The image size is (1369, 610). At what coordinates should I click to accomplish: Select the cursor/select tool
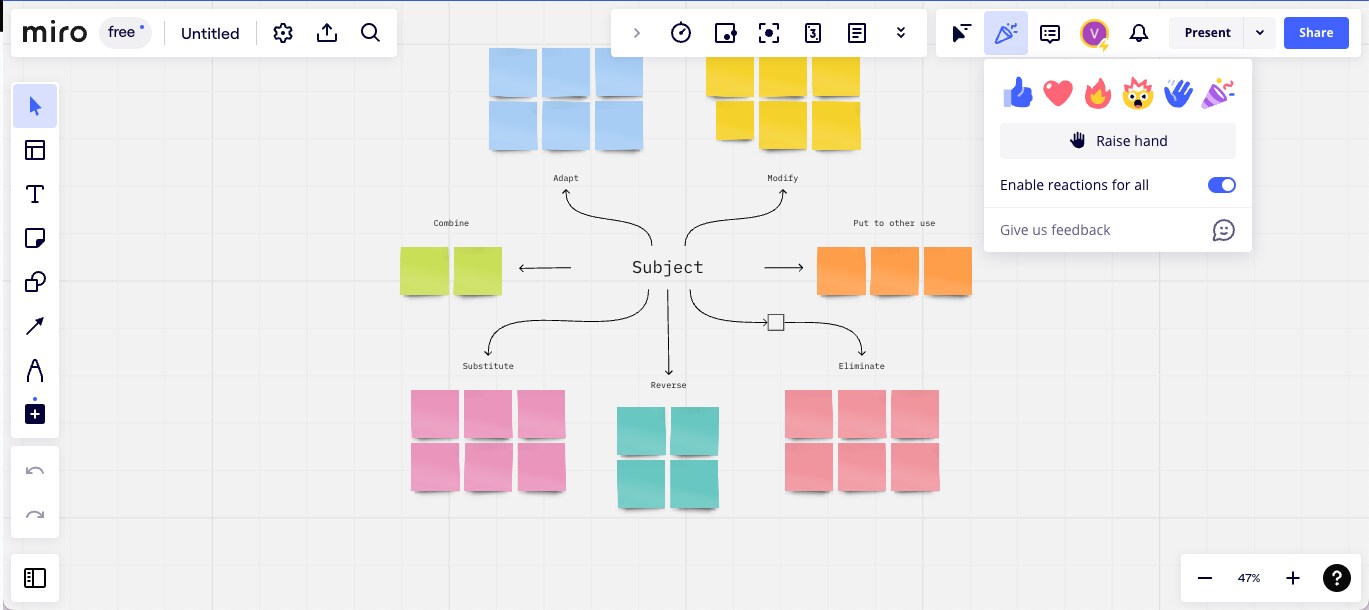(35, 106)
